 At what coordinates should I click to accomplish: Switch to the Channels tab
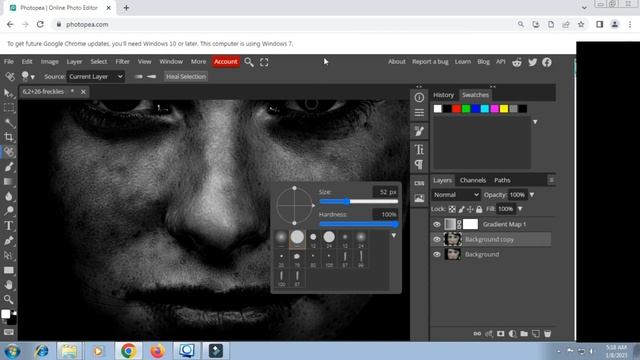click(473, 180)
